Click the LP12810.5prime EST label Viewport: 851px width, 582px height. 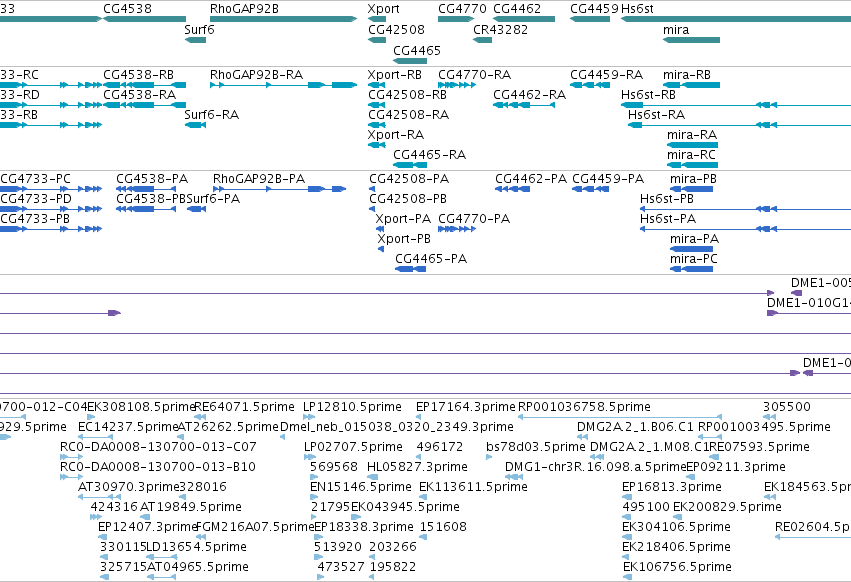(x=352, y=407)
